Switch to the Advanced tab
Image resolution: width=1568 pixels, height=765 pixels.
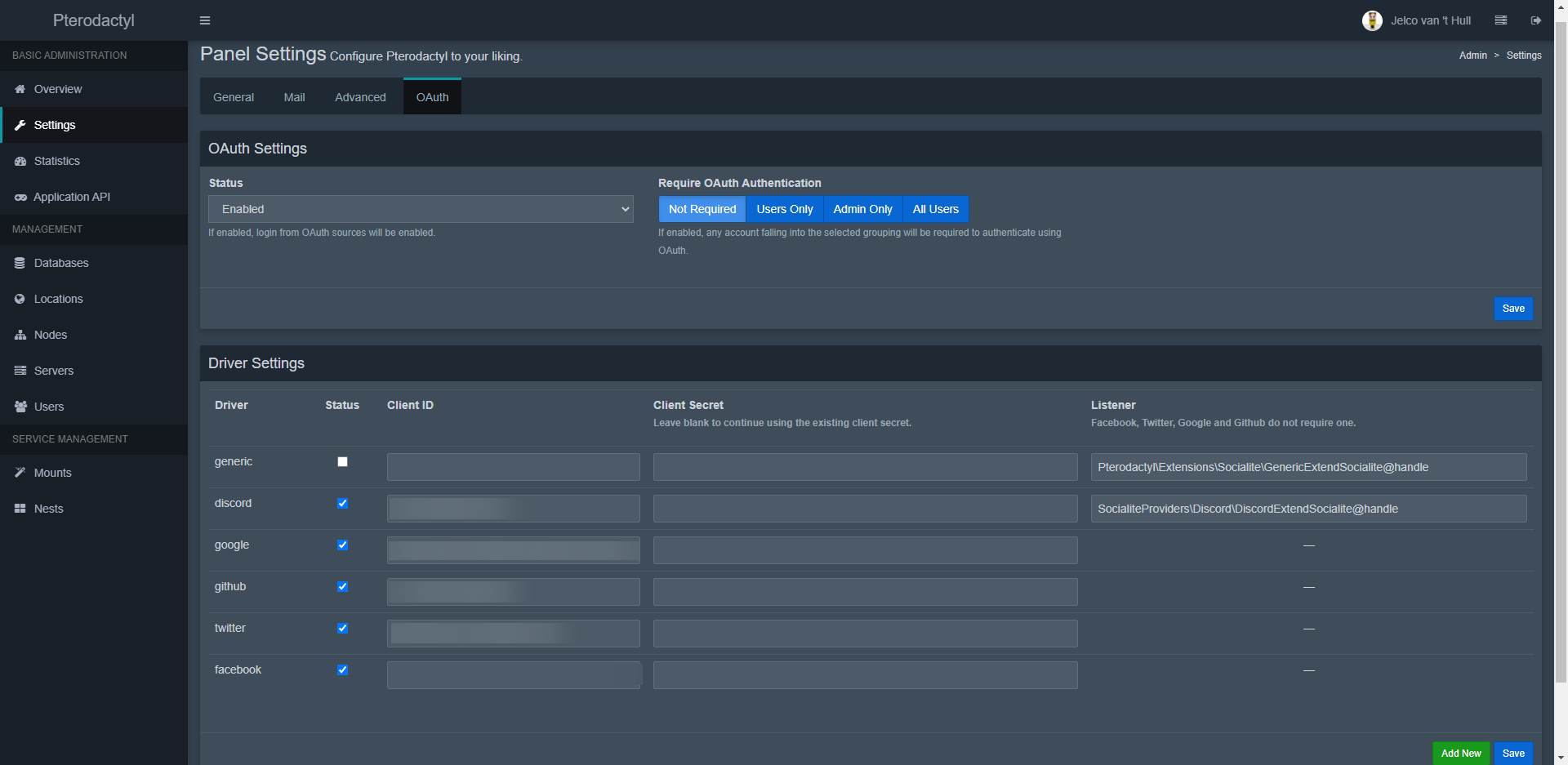[x=360, y=97]
